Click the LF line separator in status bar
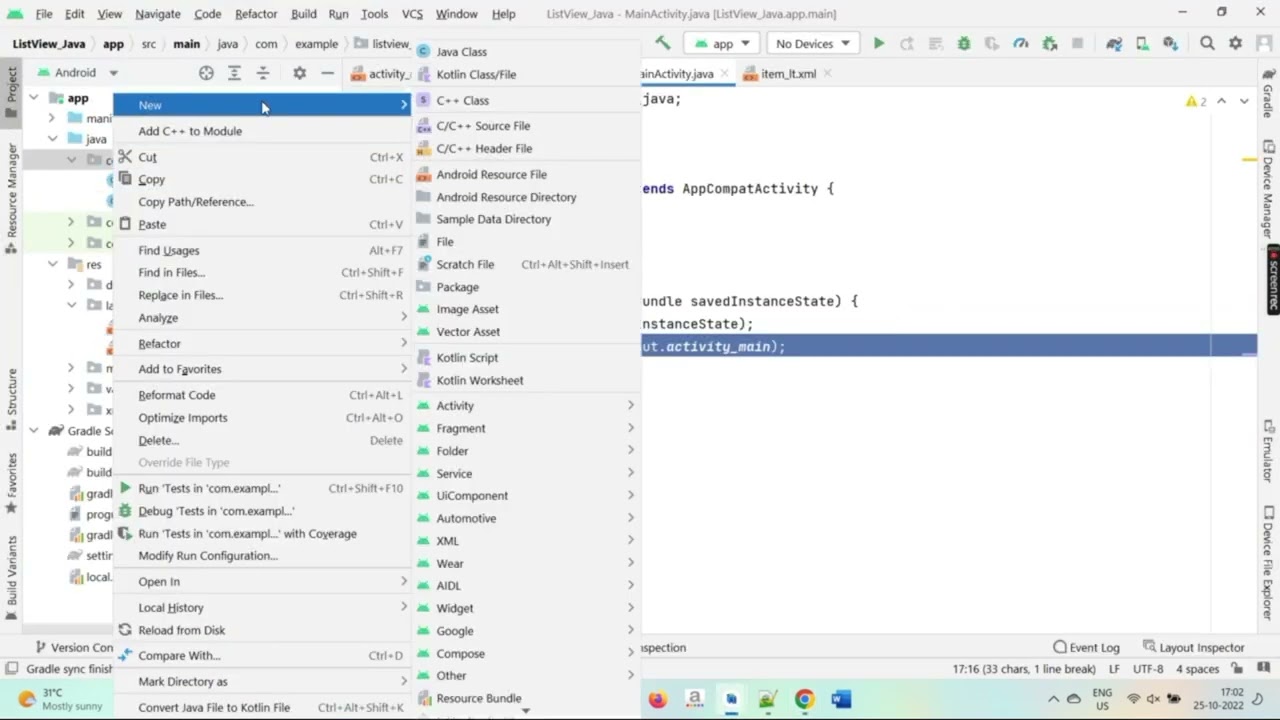This screenshot has height=720, width=1280. pos(1115,669)
